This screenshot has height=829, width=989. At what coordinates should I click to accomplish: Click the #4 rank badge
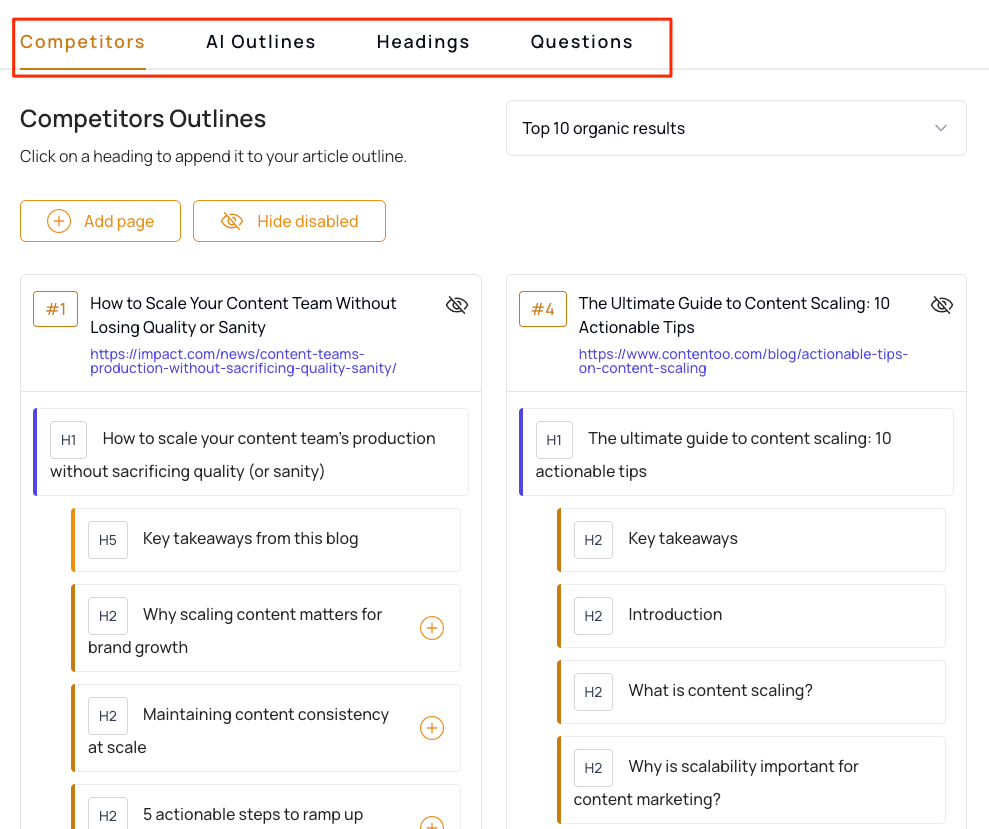542,309
